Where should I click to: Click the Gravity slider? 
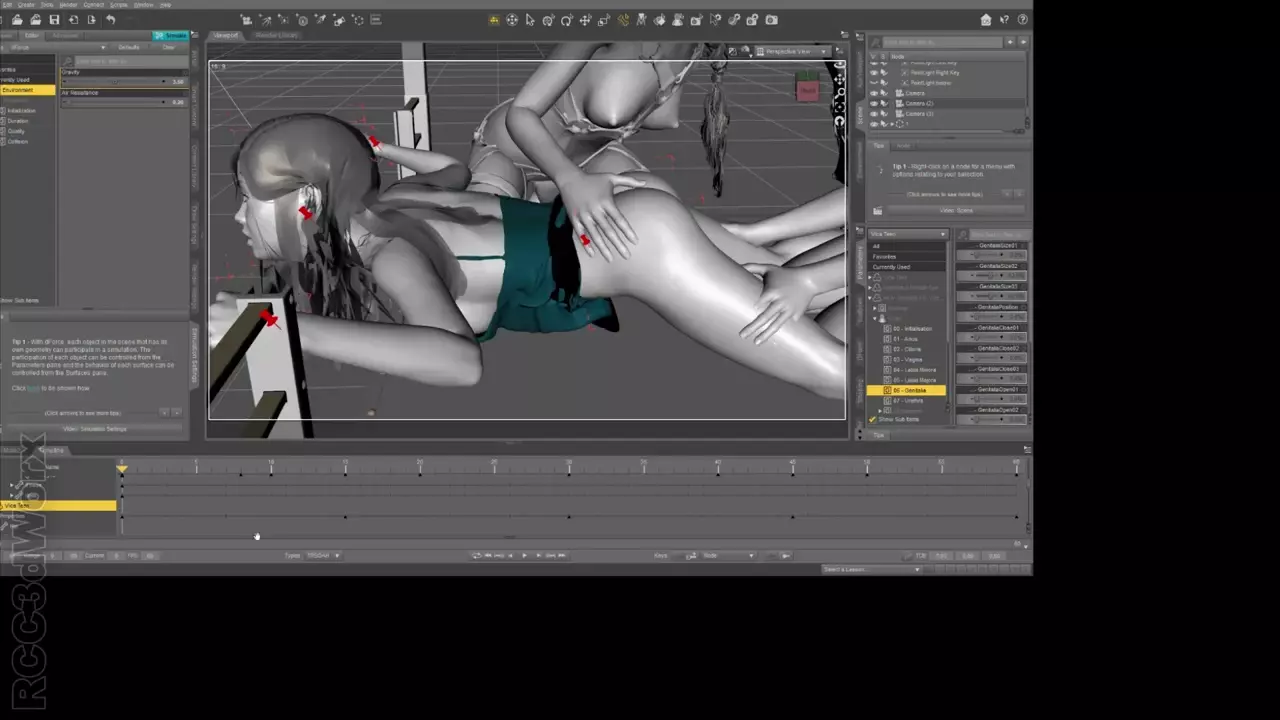(114, 82)
